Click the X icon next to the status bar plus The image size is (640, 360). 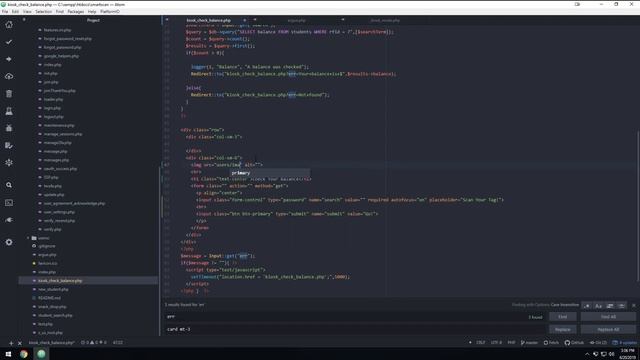[20, 343]
